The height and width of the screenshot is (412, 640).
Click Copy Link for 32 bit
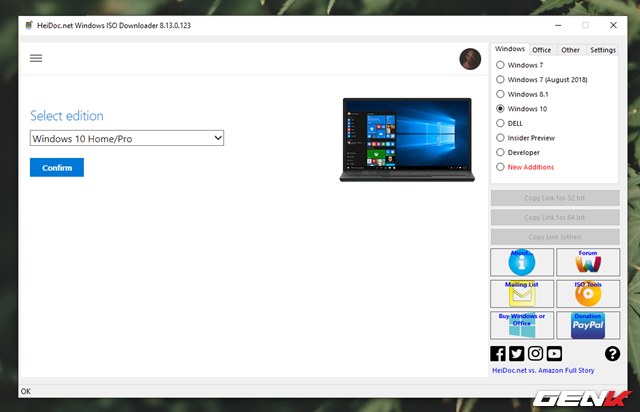555,198
